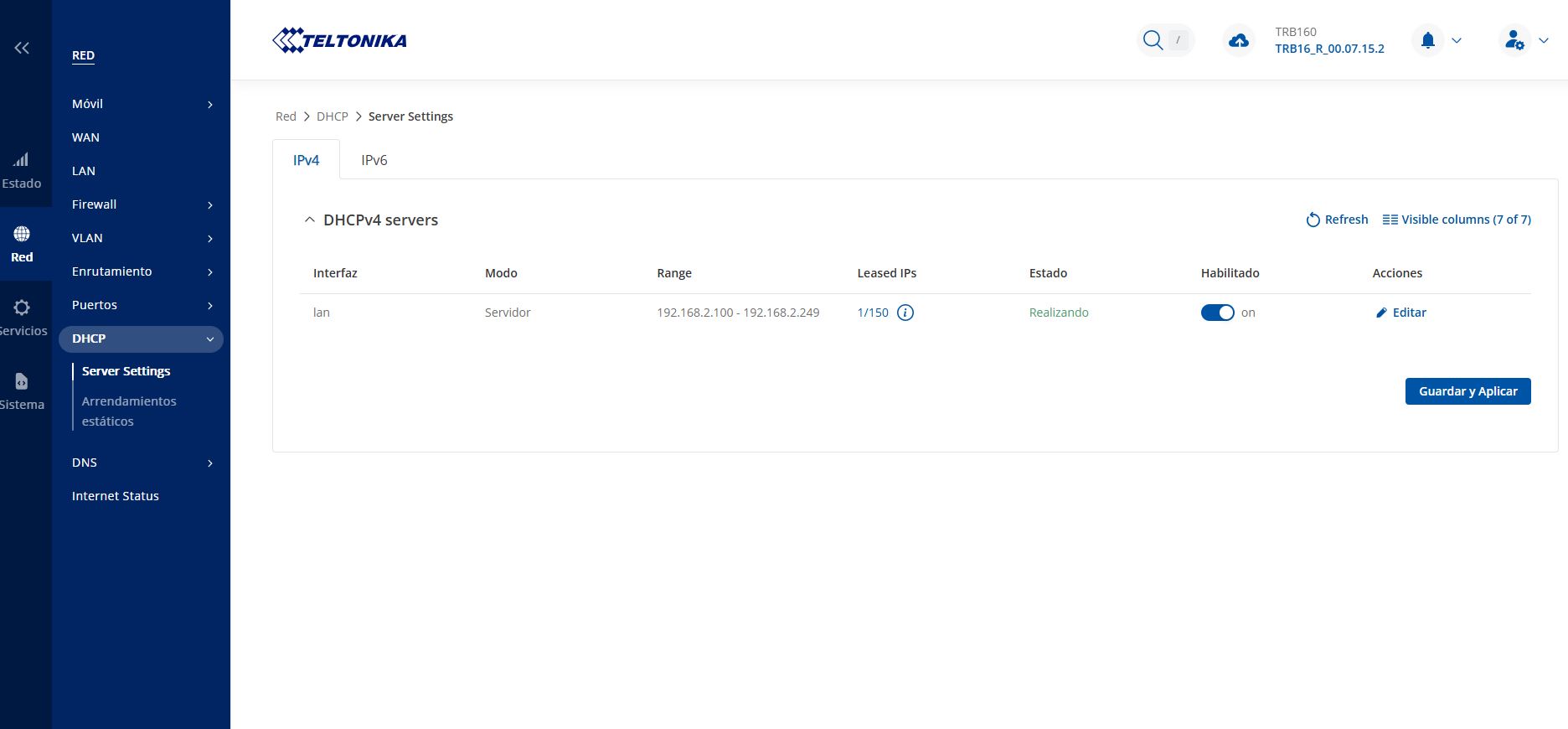Open Servicios via the gear icon
The height and width of the screenshot is (729, 1568).
(22, 308)
